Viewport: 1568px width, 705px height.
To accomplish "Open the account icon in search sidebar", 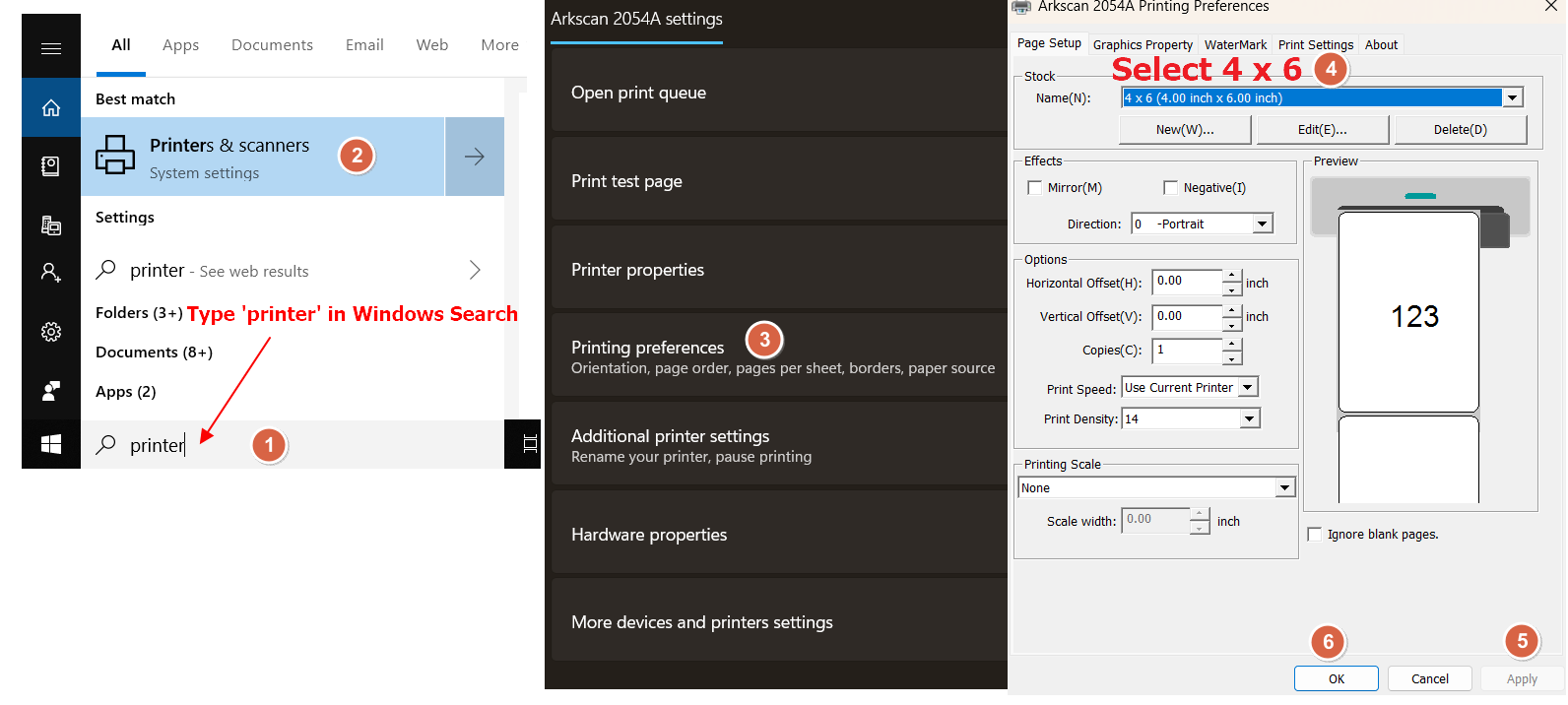I will 51,272.
